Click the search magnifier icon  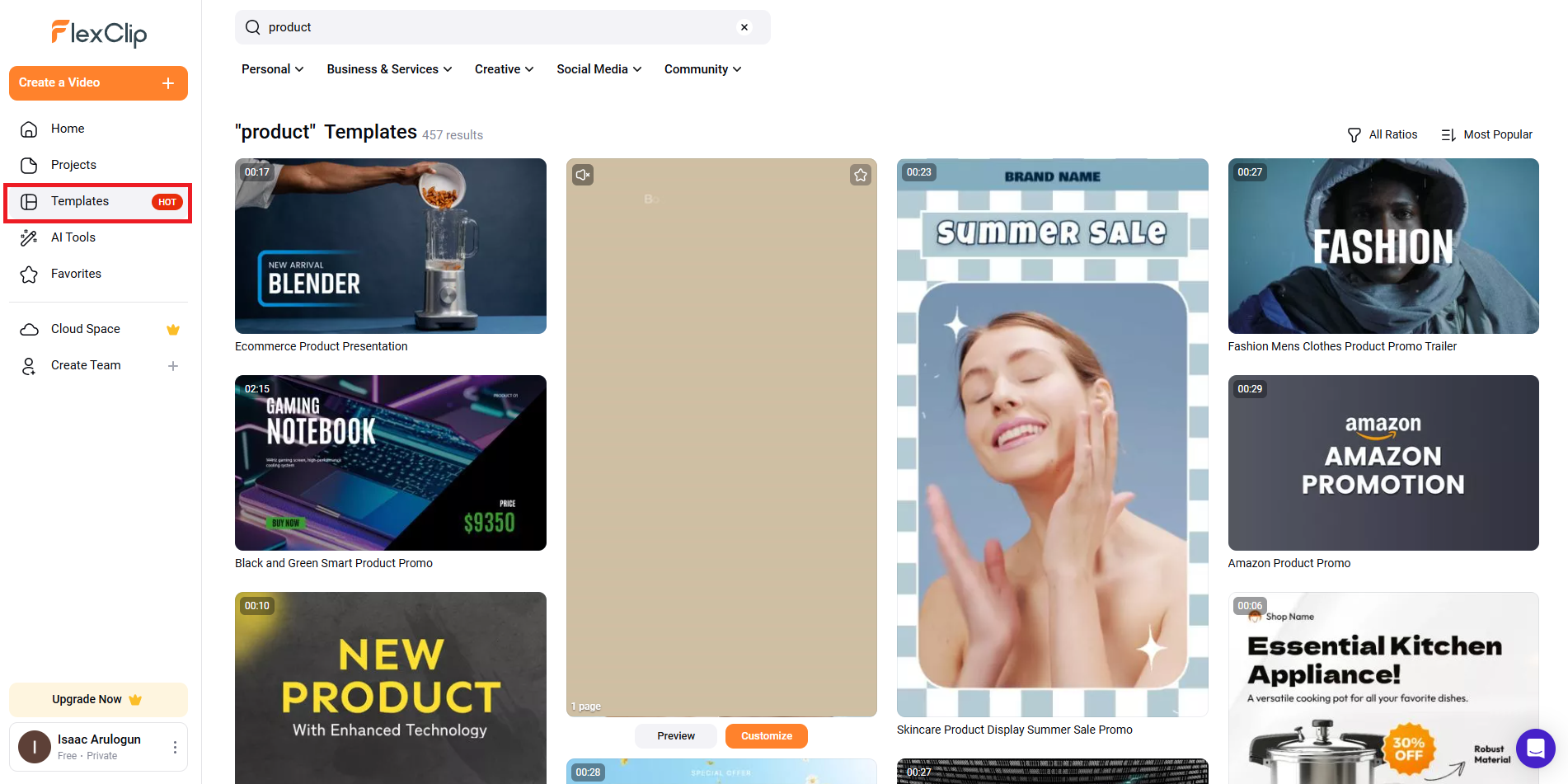[x=253, y=27]
